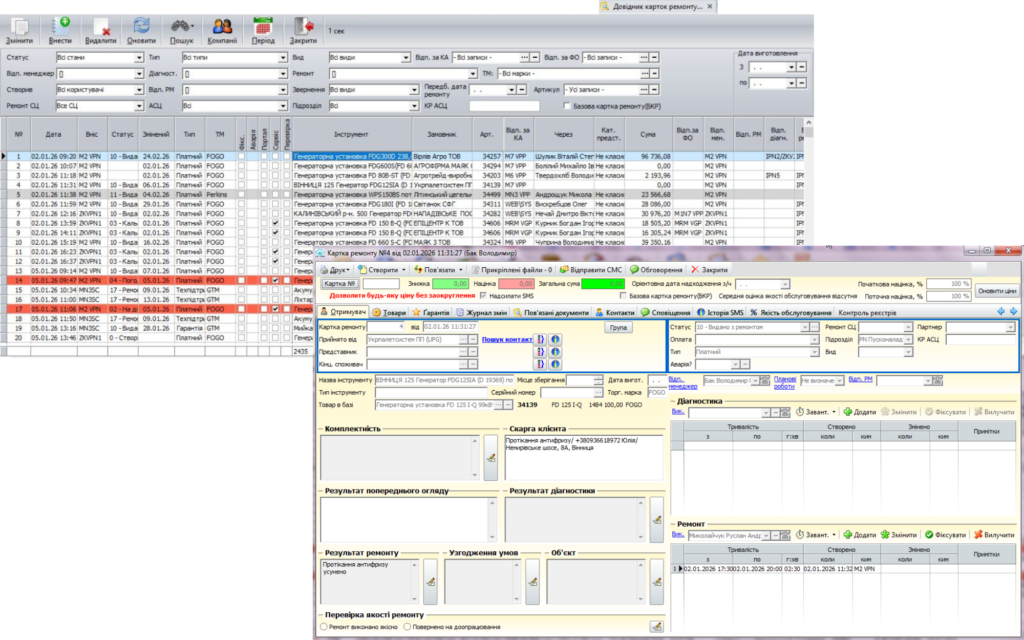Select Ремонт виконано якісно radio button
Screen dimensions: 1024x640
(324, 626)
